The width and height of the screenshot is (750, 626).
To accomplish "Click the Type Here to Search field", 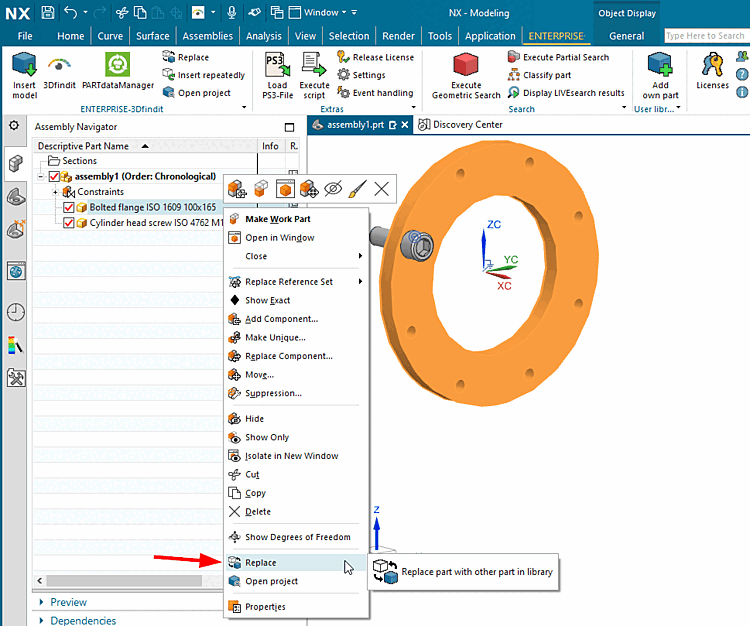I will click(x=707, y=35).
